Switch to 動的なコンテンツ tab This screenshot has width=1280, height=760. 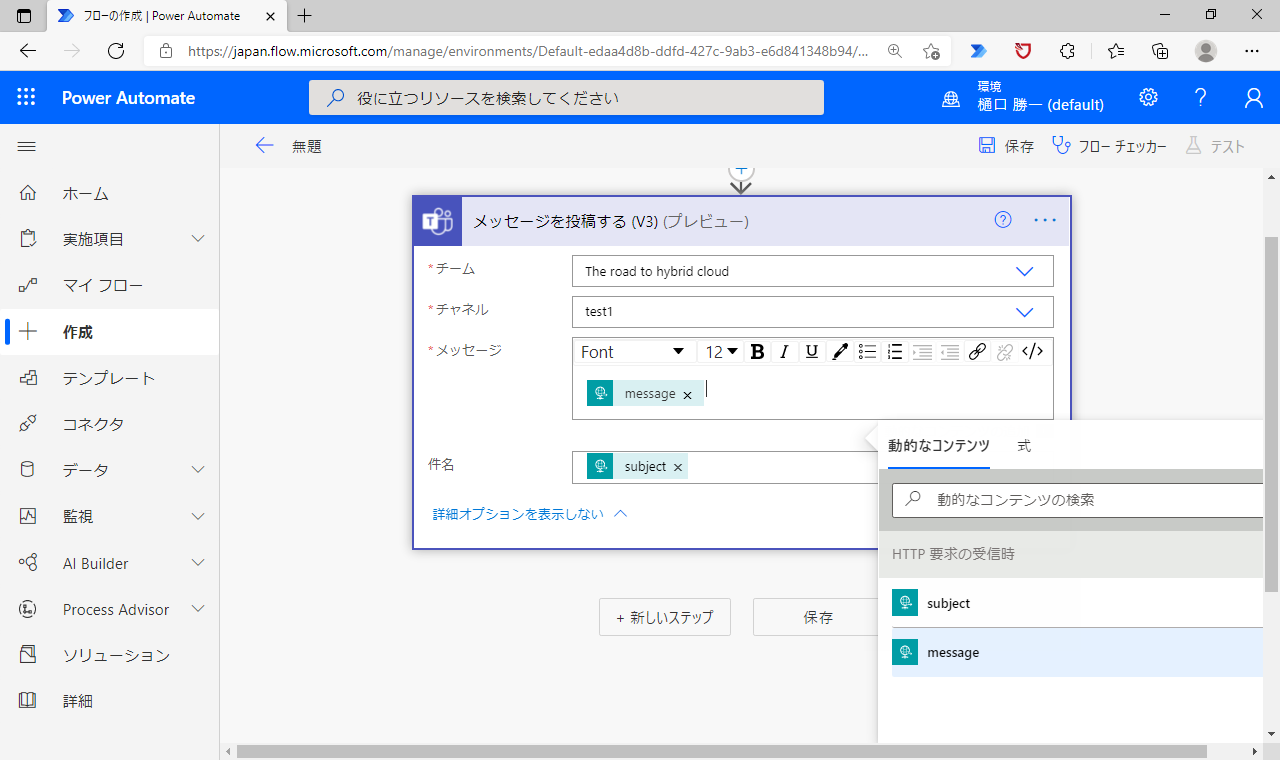939,446
